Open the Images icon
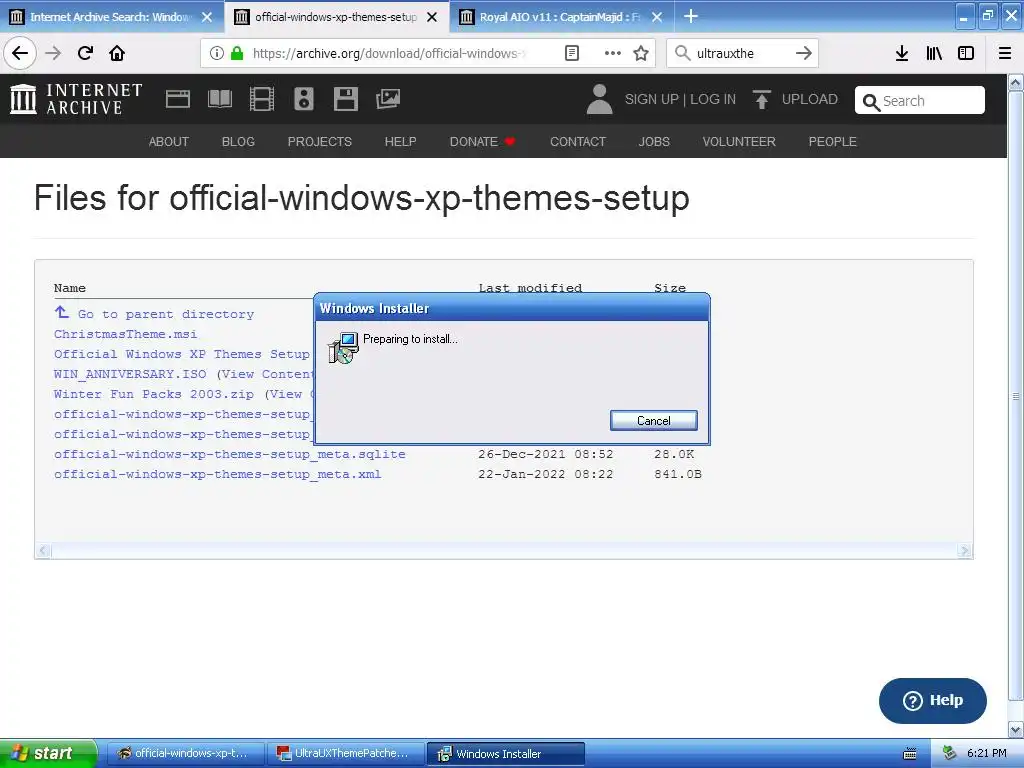 pos(388,99)
